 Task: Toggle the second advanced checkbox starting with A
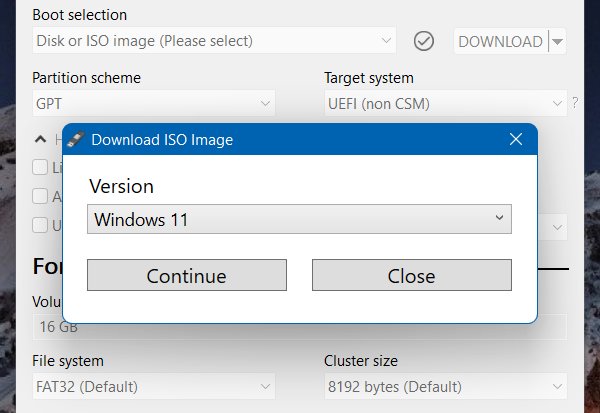[x=40, y=196]
